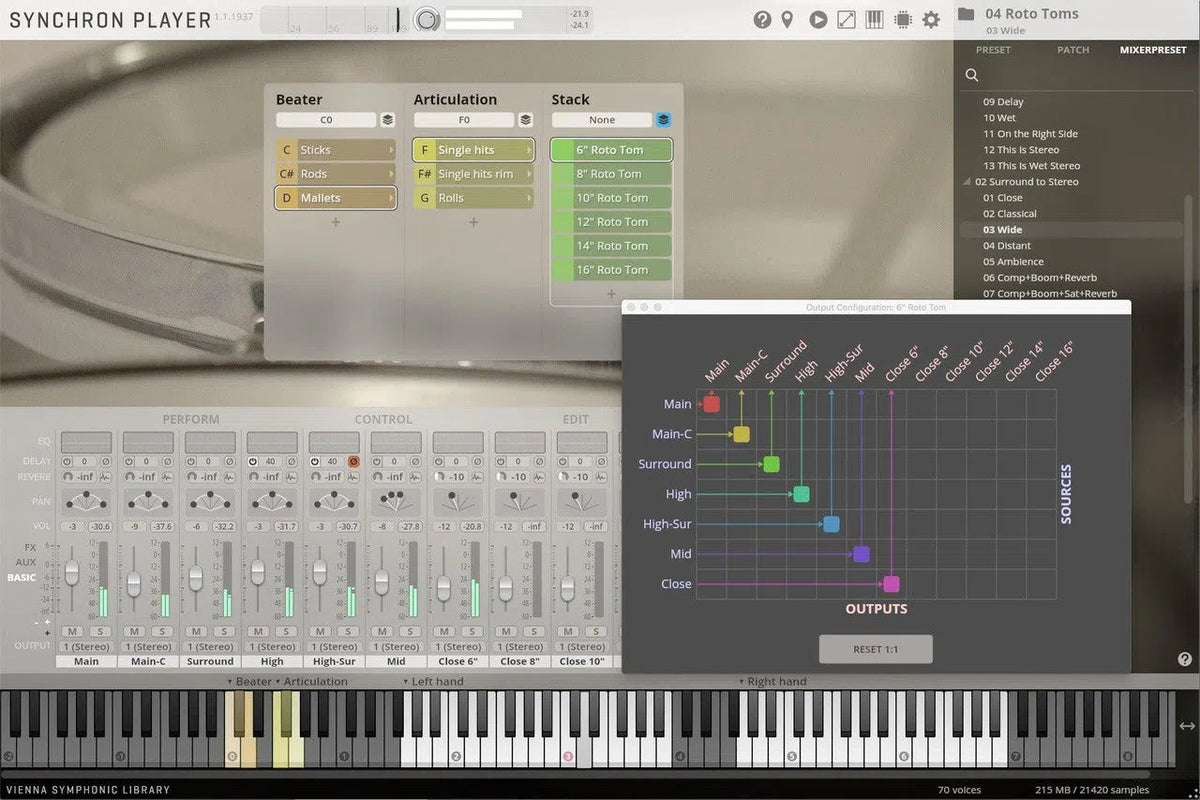Collapse the 02 Surround to Stereo folder
Screen dimensions: 1200x800
967,182
